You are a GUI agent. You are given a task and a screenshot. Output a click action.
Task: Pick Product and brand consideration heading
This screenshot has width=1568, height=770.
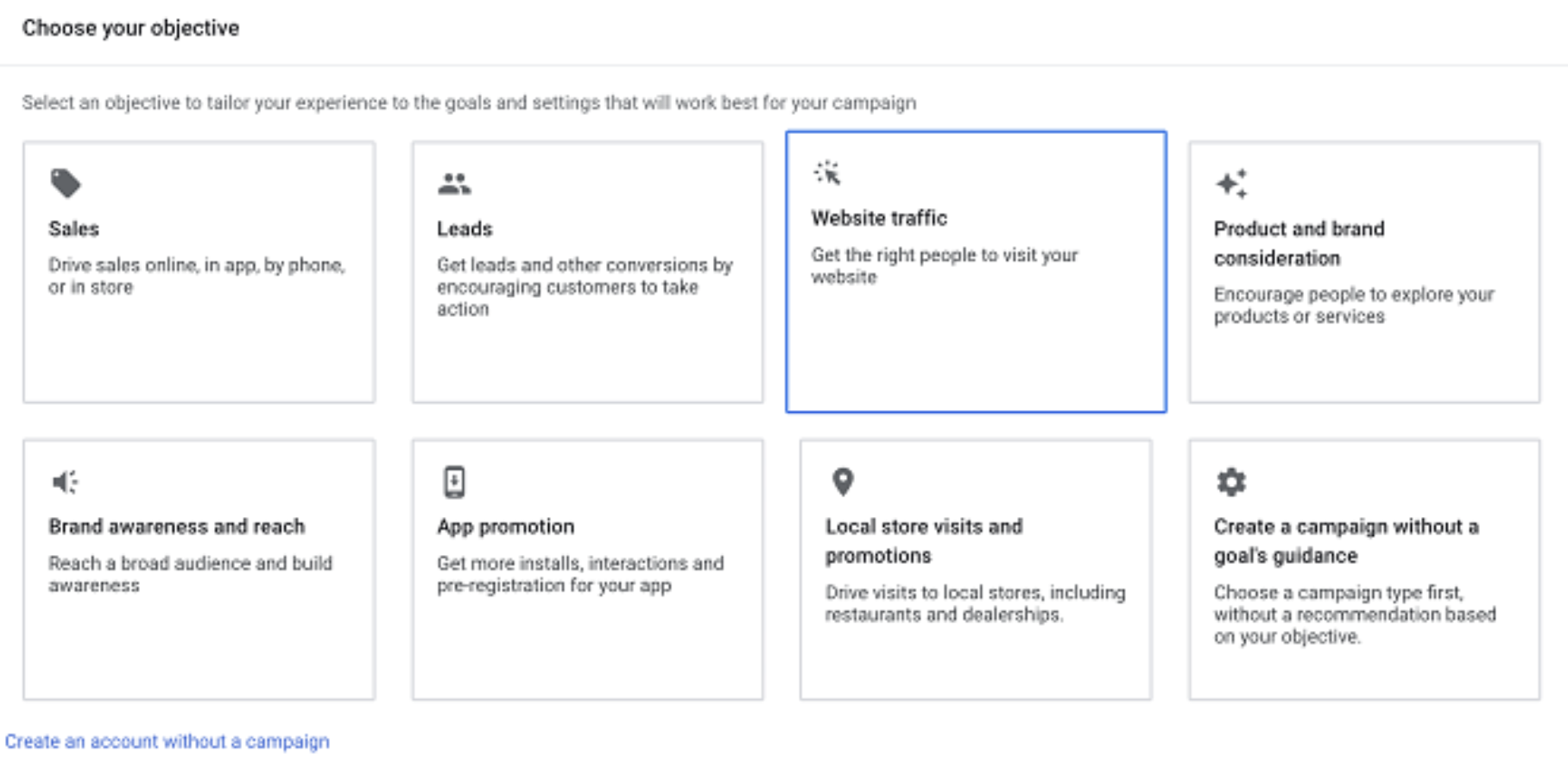point(1299,243)
